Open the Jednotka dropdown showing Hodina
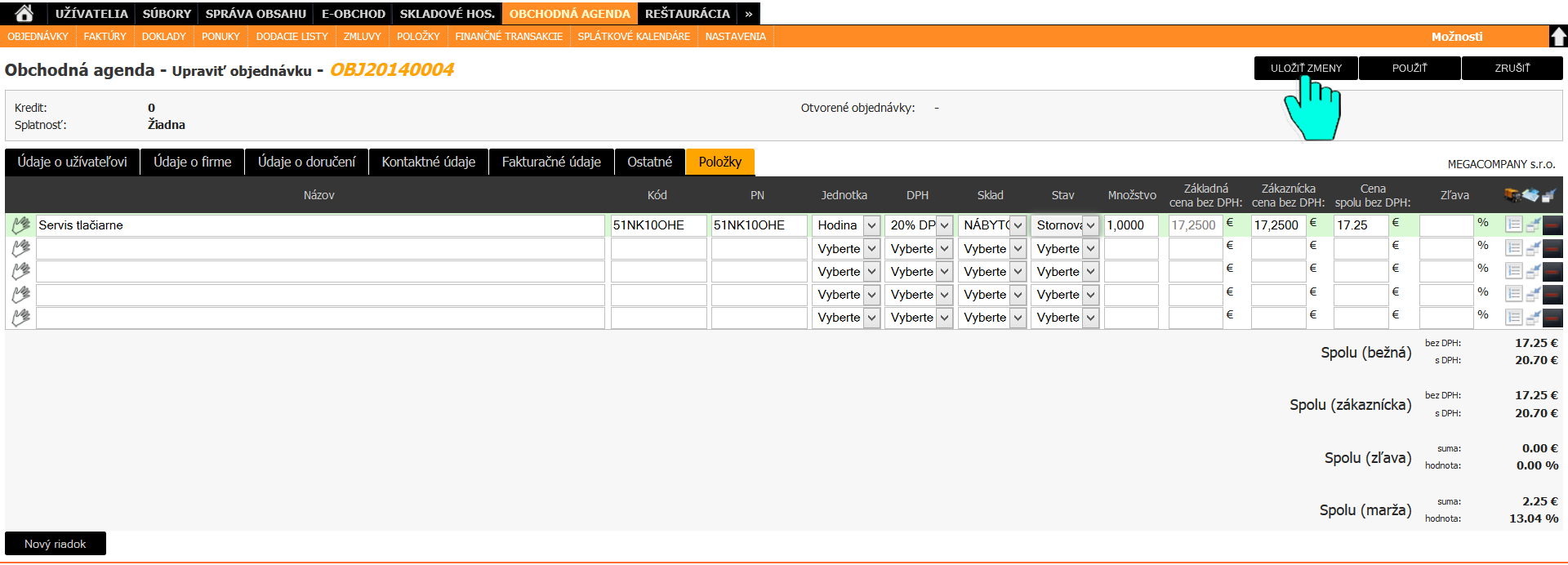The image size is (1568, 565). pyautogui.click(x=845, y=225)
